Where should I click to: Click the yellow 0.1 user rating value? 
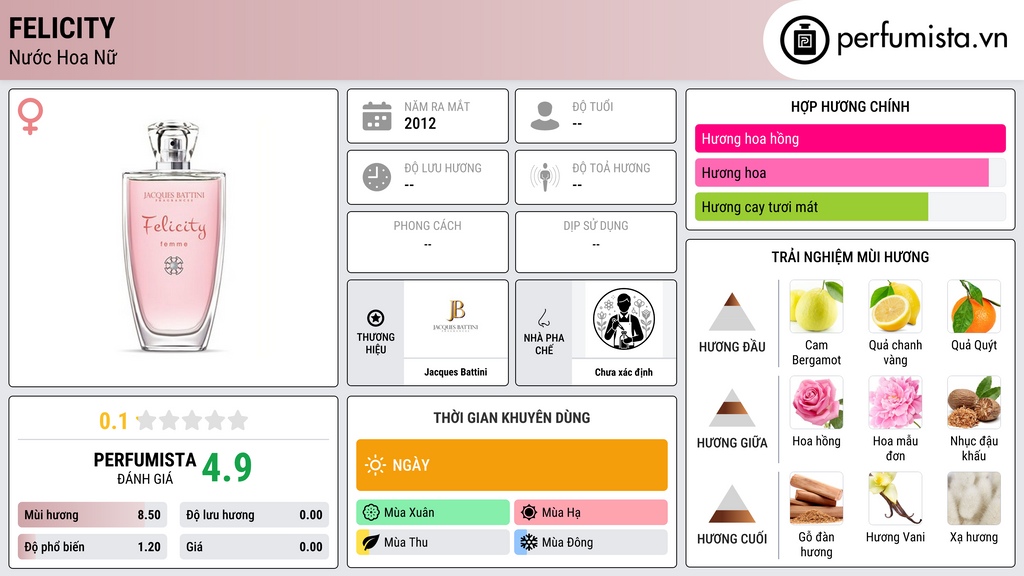click(114, 421)
